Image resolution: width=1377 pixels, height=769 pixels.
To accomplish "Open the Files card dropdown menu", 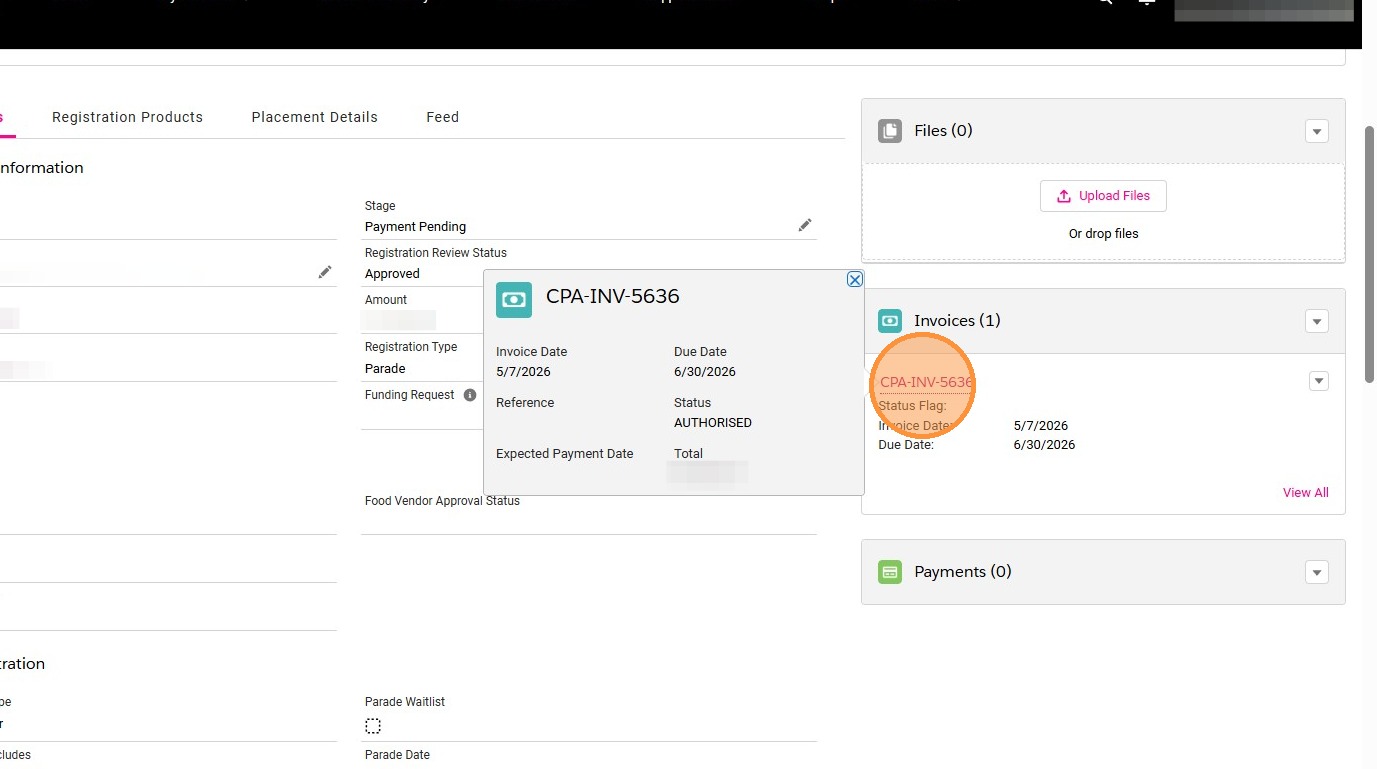I will pos(1317,131).
